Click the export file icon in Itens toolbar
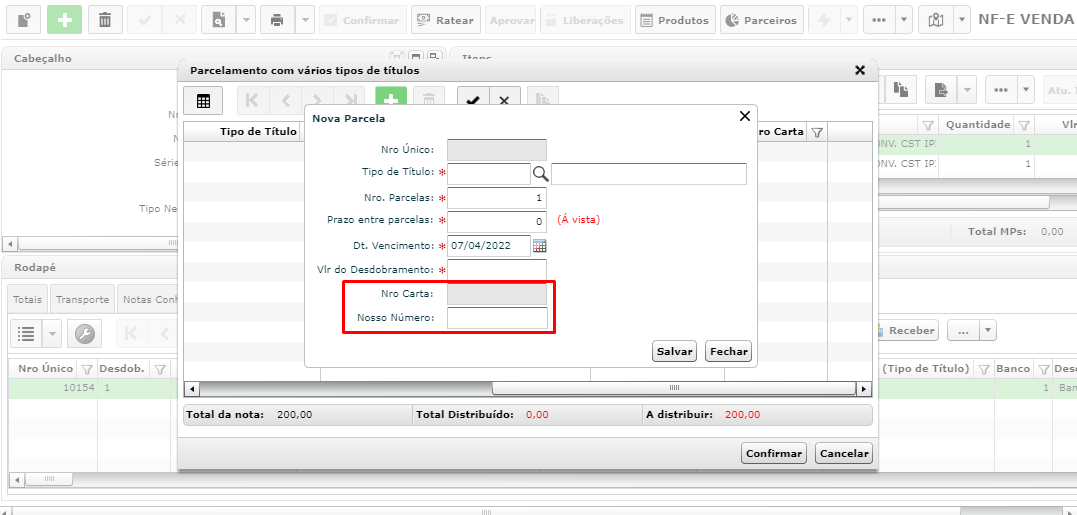This screenshot has height=515, width=1077. pos(941,89)
